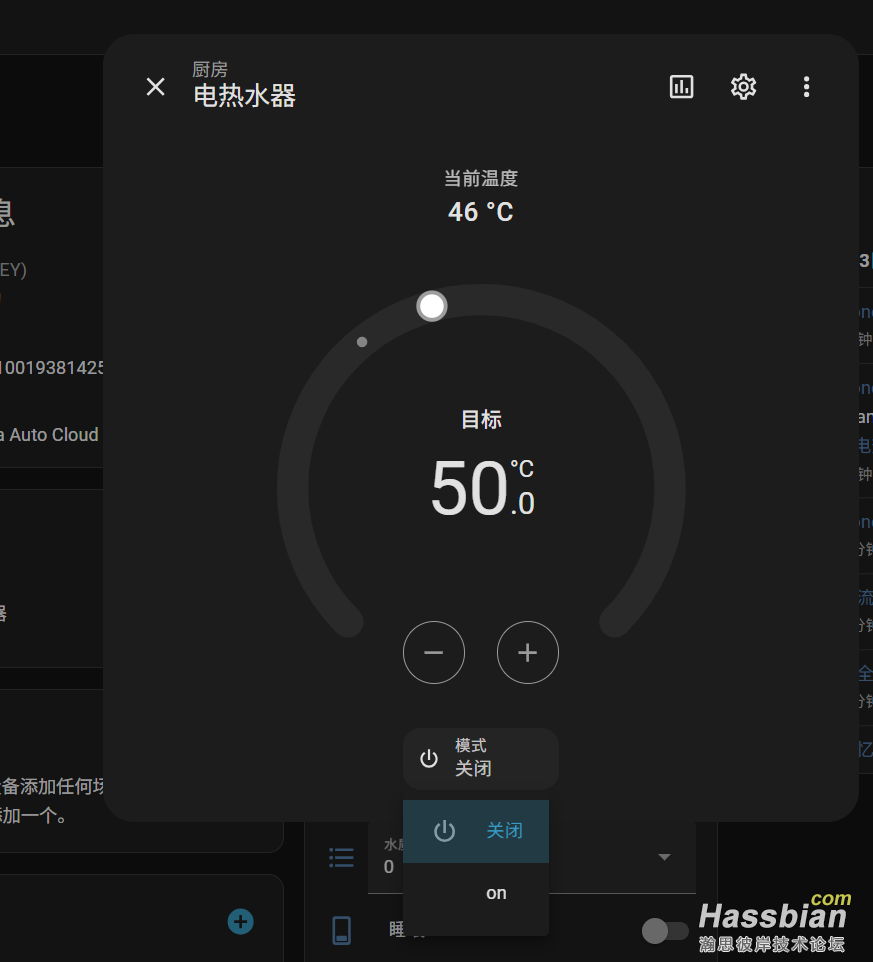Expand the 水质 row chevron
Image resolution: width=873 pixels, height=962 pixels.
pyautogui.click(x=664, y=857)
